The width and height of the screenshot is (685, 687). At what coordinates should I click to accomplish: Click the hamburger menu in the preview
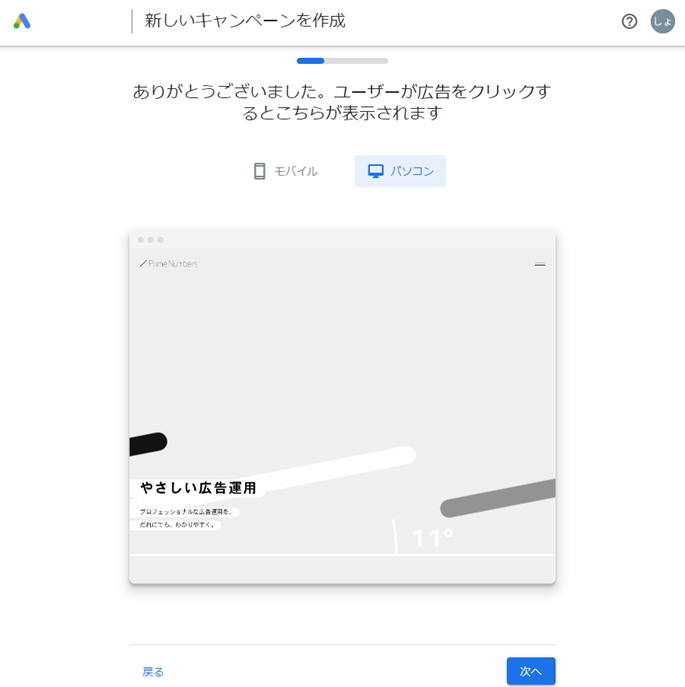point(540,264)
